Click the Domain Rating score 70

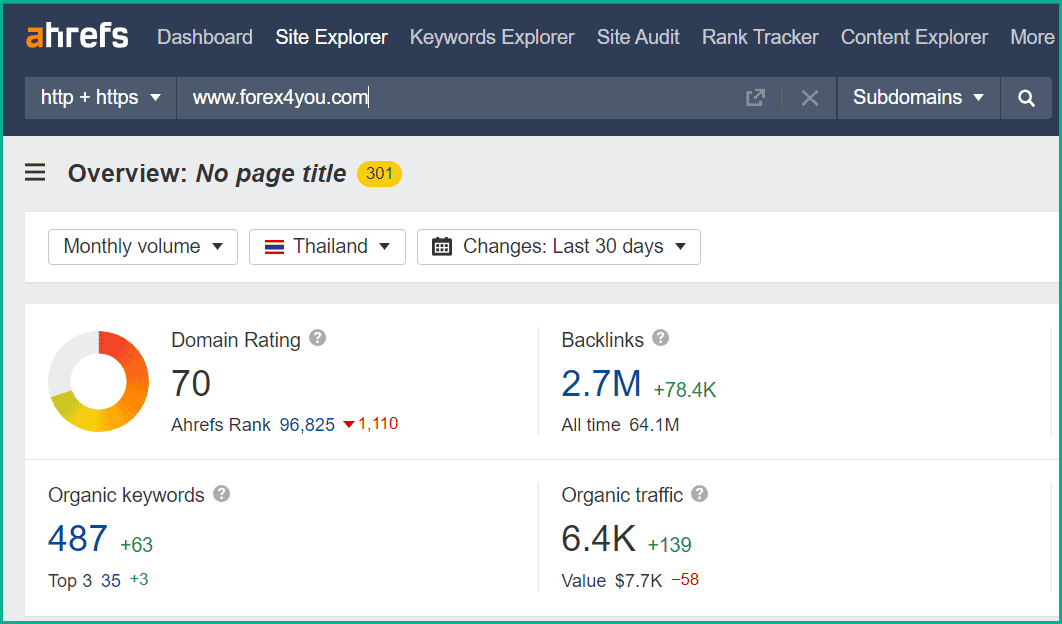(191, 383)
